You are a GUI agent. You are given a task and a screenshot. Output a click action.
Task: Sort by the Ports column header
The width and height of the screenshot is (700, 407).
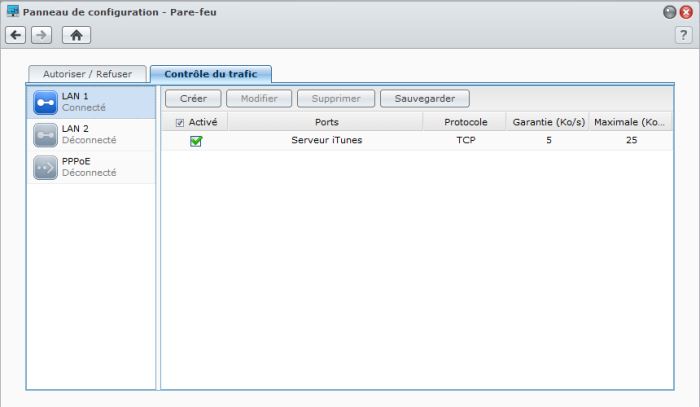point(326,122)
